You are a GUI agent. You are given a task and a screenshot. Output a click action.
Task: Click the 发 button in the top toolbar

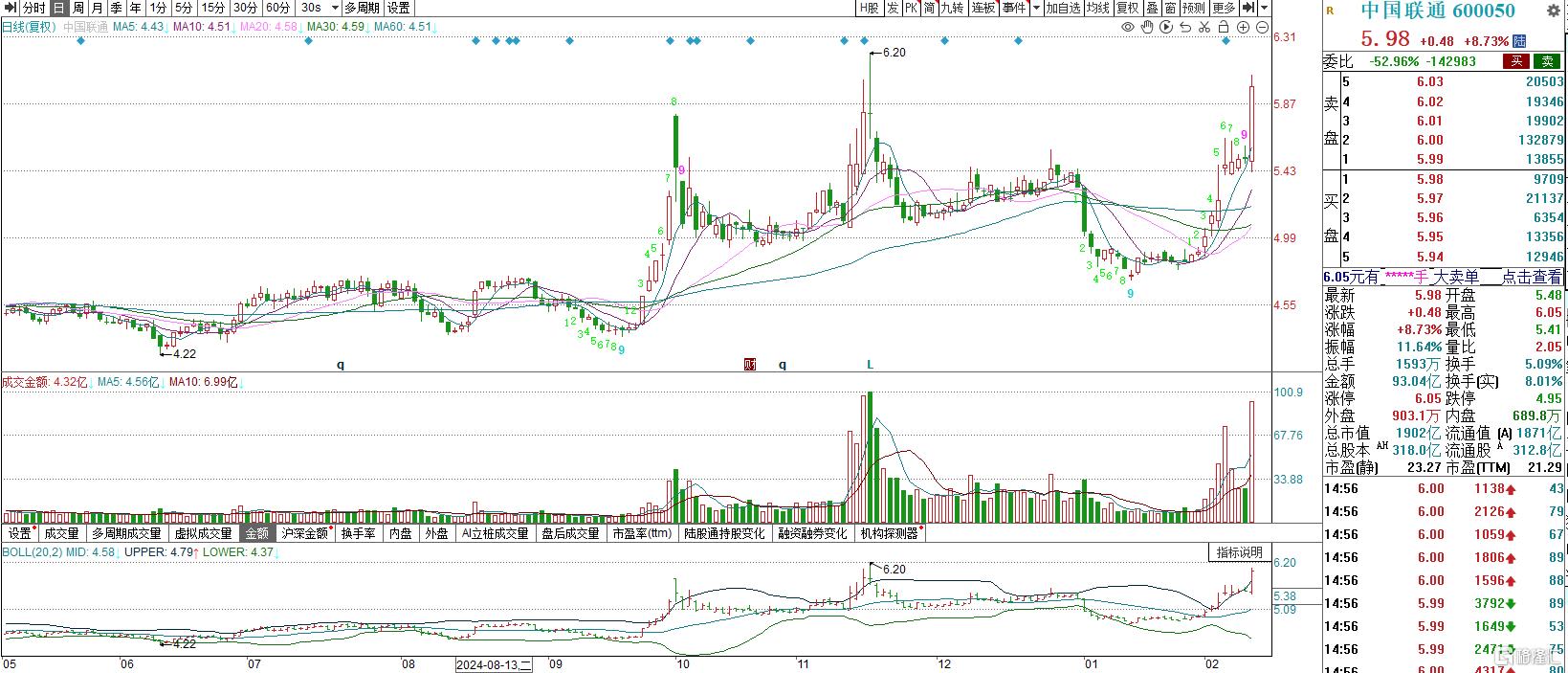tap(892, 8)
